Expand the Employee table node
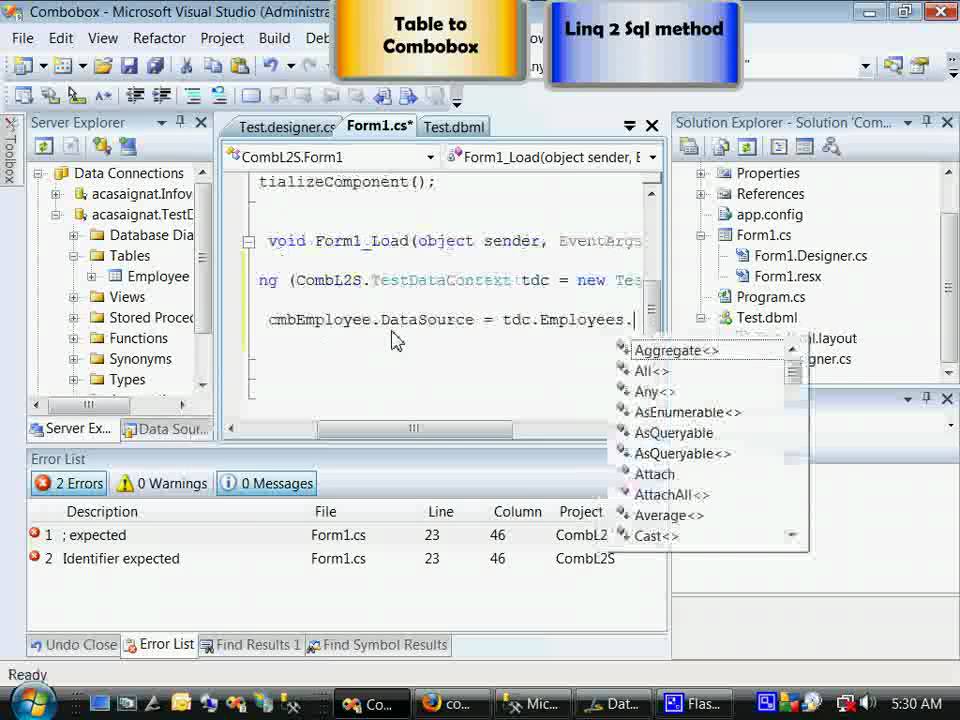The image size is (960, 720). (91, 277)
